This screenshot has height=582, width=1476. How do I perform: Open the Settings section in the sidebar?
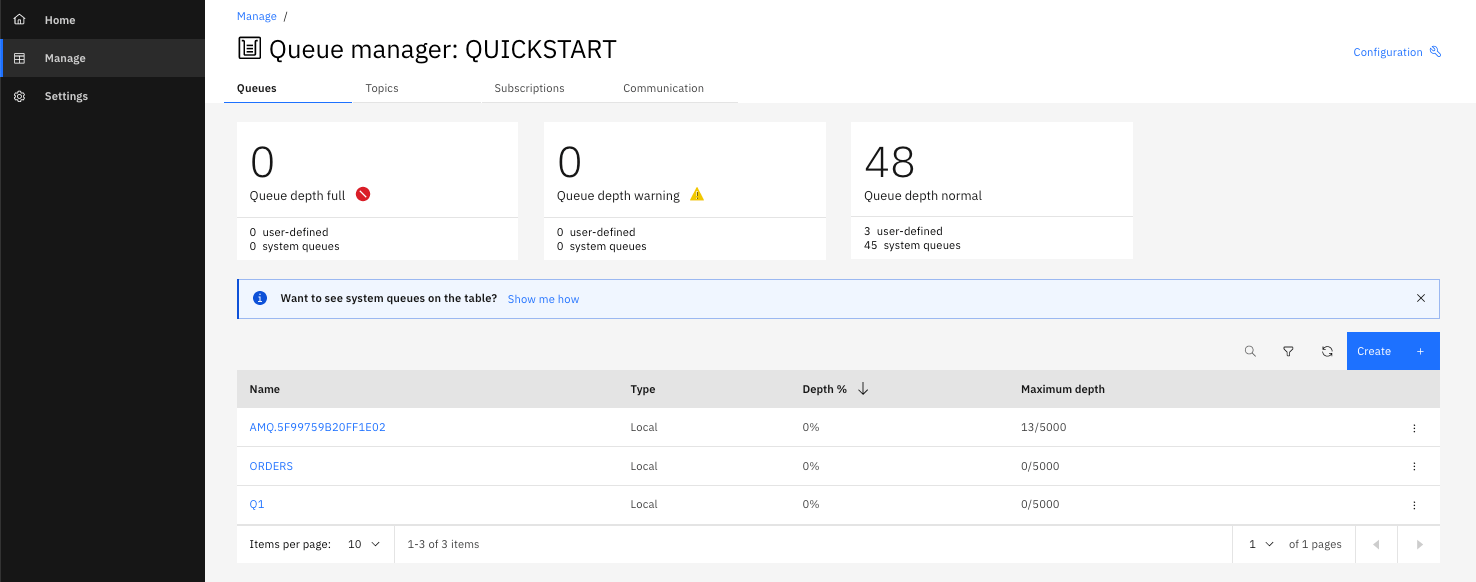[65, 95]
